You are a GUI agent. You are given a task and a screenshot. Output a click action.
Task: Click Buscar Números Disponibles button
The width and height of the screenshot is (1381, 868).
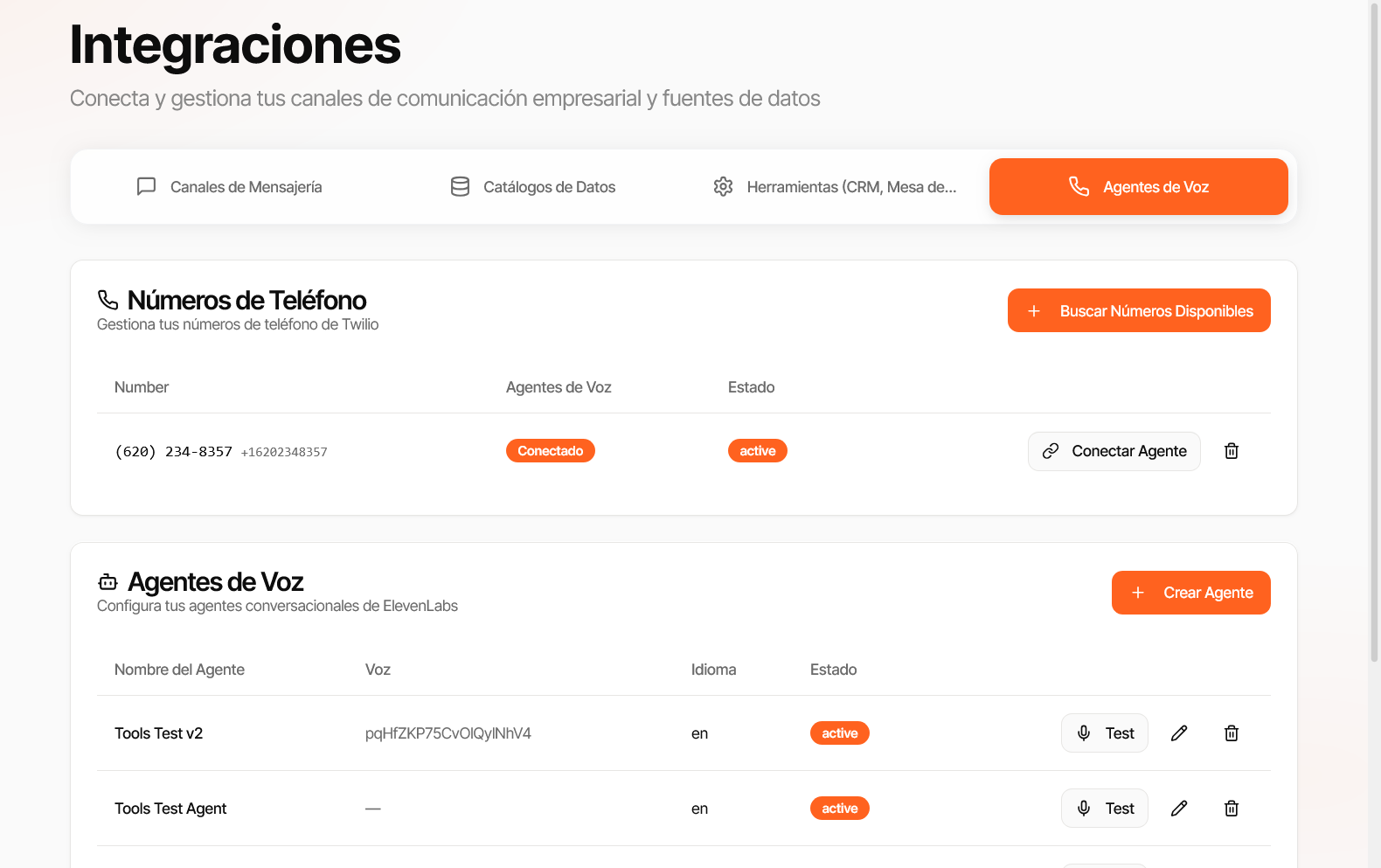coord(1139,311)
